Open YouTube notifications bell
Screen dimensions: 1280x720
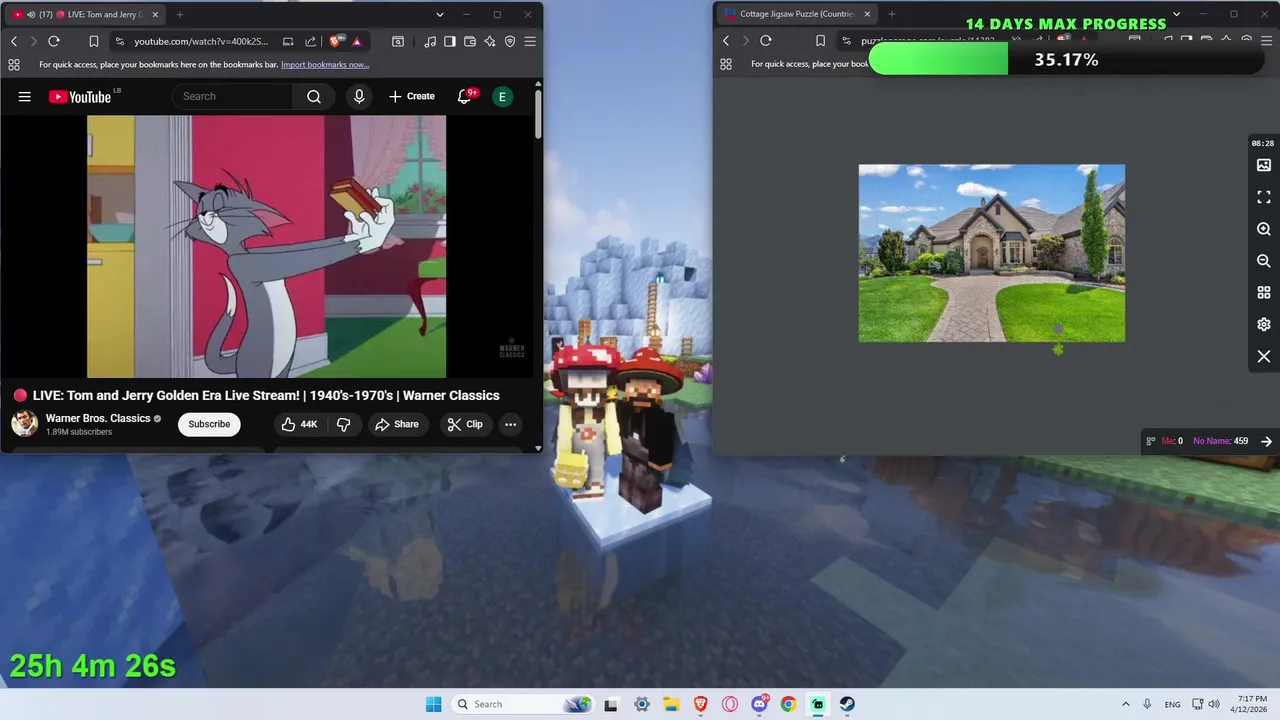pos(465,96)
